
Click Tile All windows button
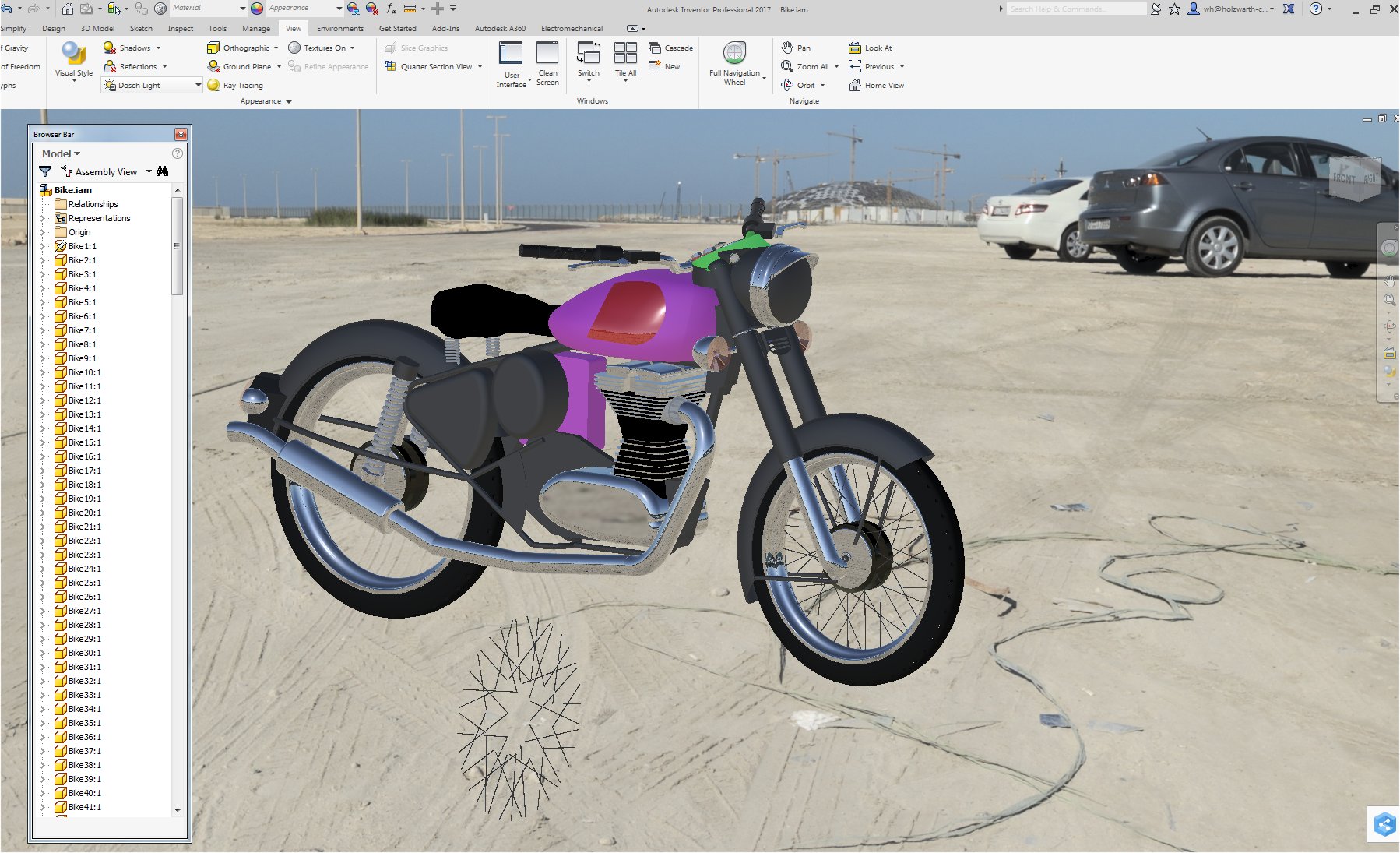click(x=625, y=58)
